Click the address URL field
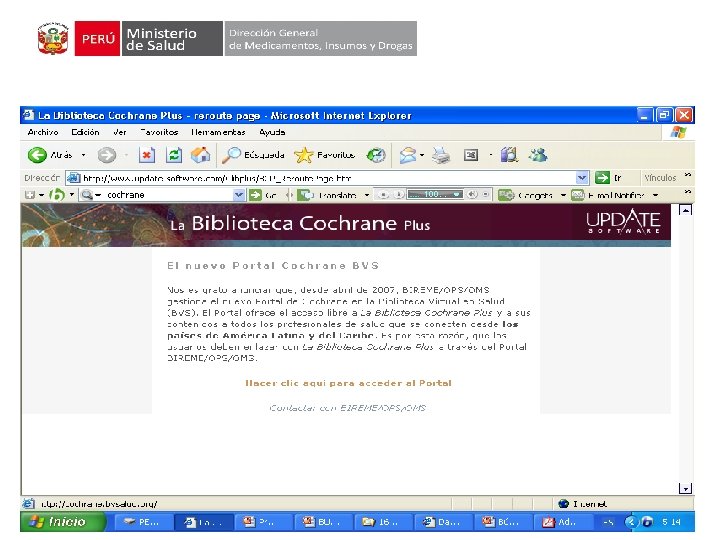 pyautogui.click(x=327, y=178)
